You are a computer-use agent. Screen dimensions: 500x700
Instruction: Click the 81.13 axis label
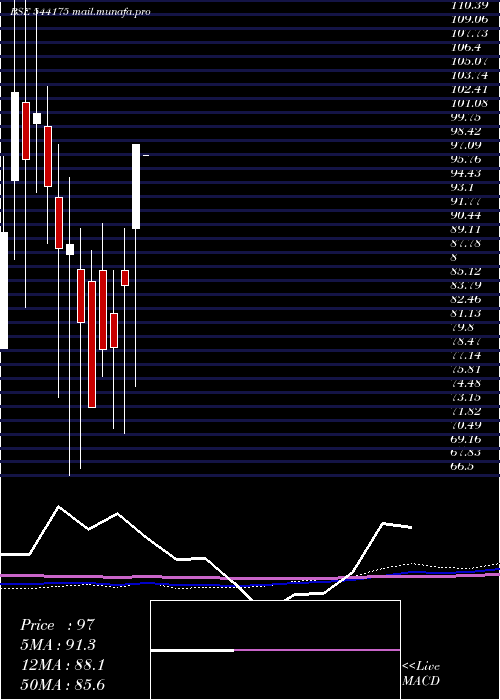click(466, 313)
